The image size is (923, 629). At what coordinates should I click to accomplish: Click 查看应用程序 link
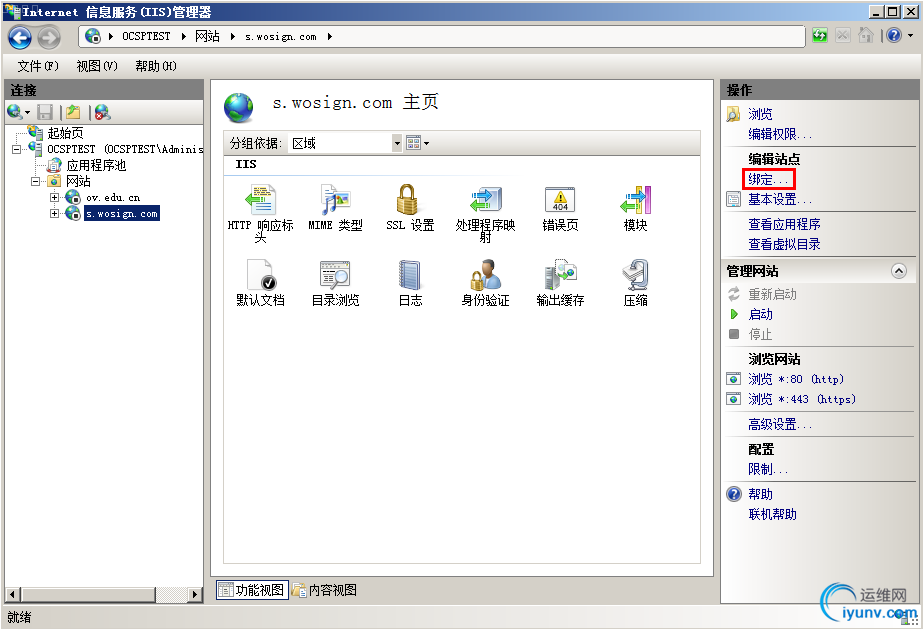784,224
